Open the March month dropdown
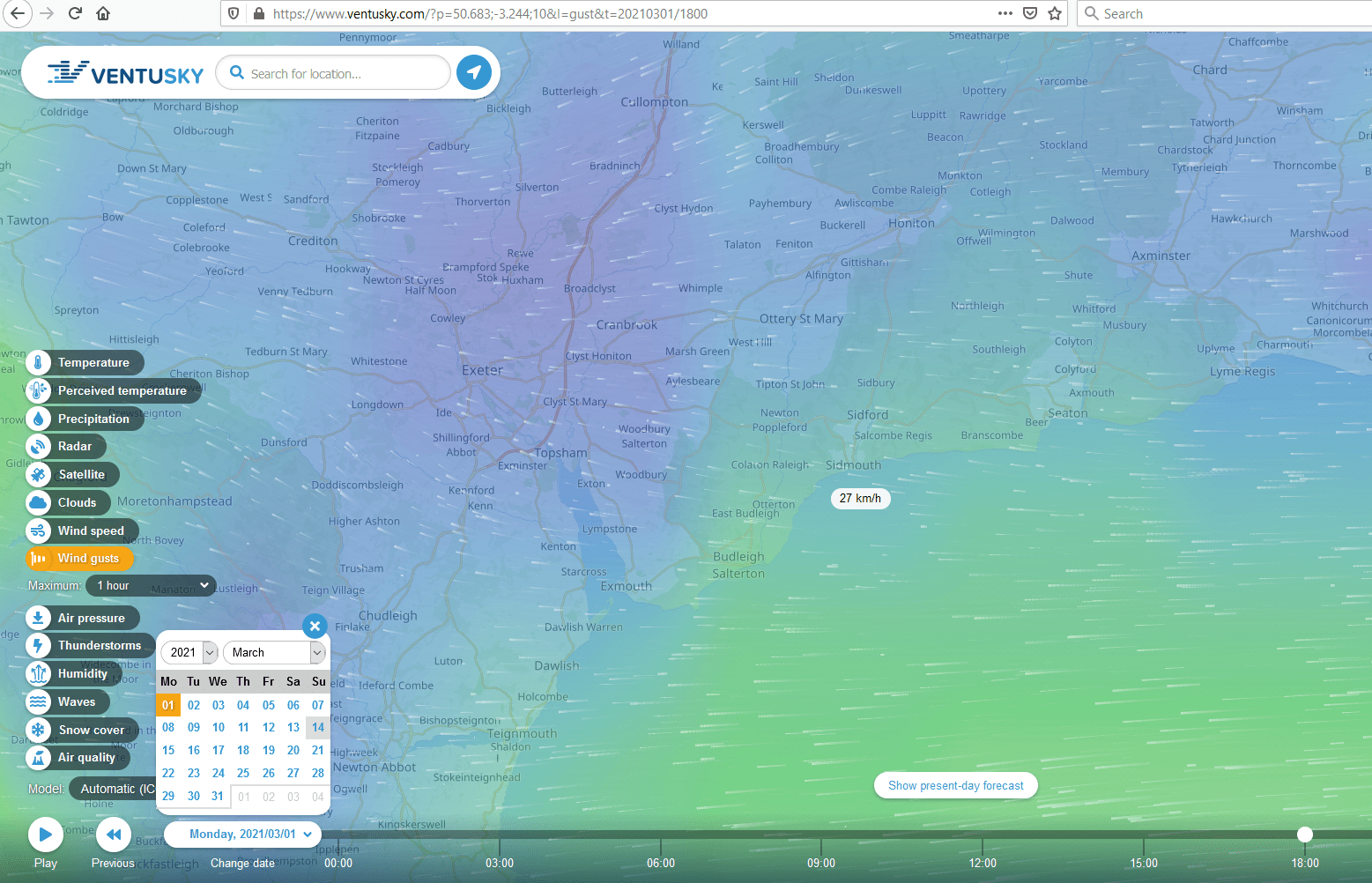 tap(274, 652)
